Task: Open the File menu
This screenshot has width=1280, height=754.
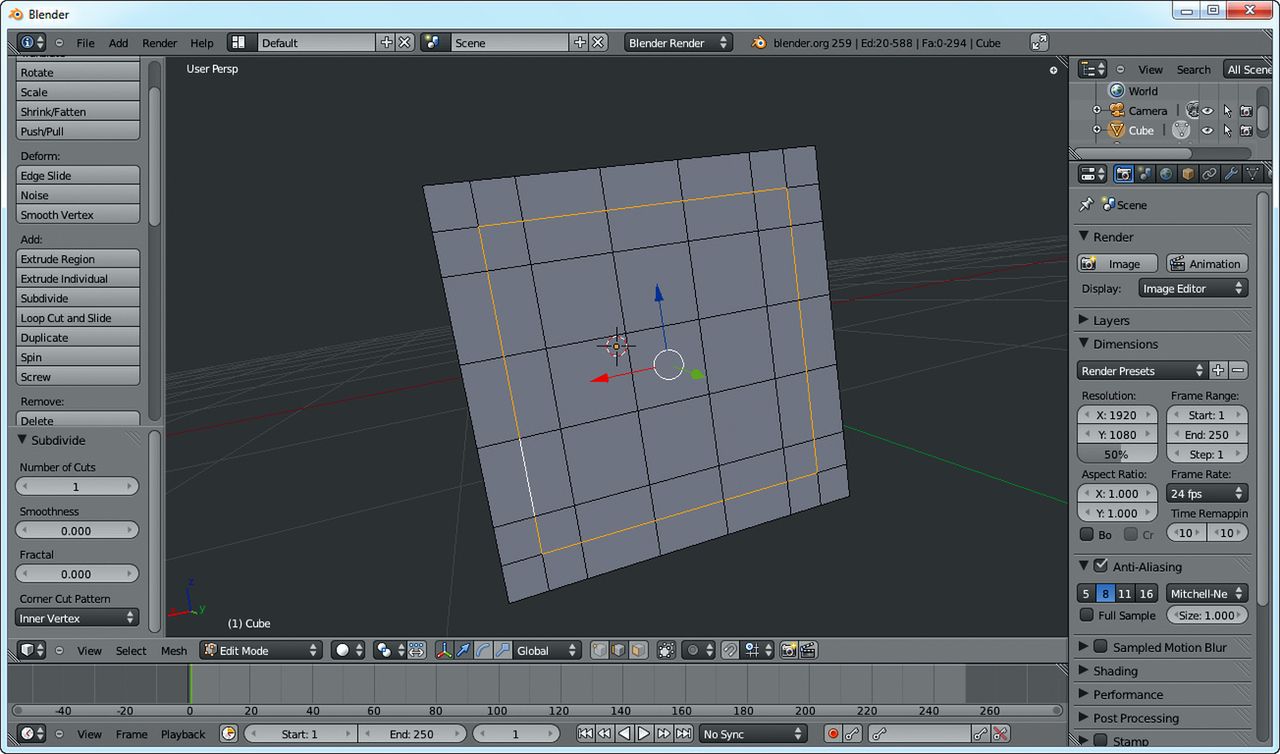Action: (x=86, y=43)
